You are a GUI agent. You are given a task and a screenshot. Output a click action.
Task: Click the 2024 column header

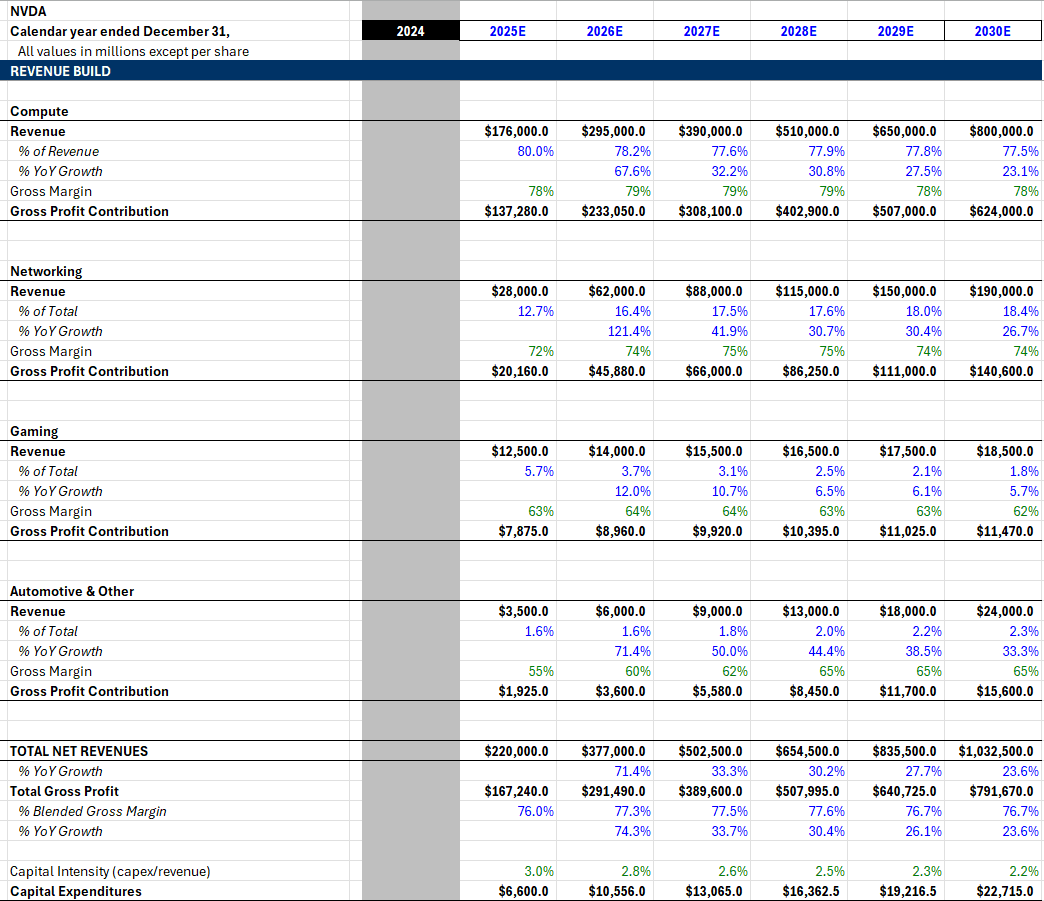coord(409,31)
